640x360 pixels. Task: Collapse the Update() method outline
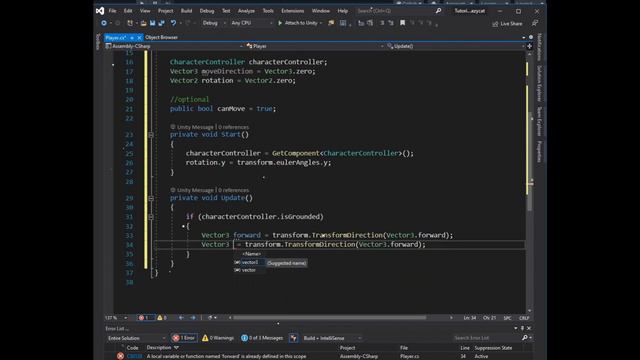click(x=151, y=198)
